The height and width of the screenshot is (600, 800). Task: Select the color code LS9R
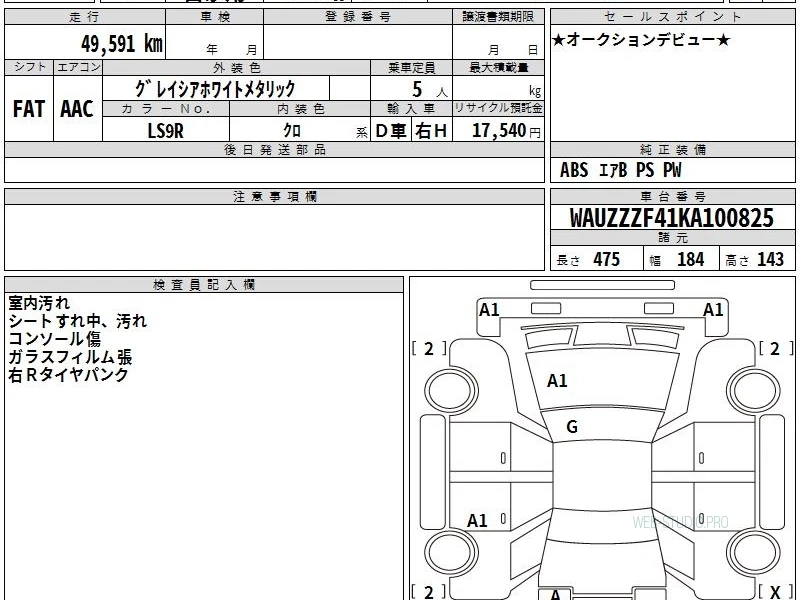pos(165,131)
